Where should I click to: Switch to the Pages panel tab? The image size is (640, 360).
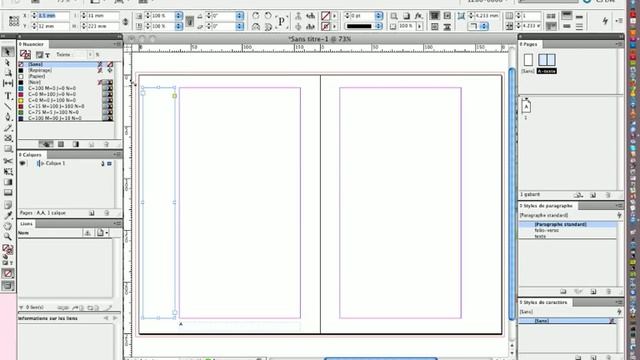click(529, 44)
